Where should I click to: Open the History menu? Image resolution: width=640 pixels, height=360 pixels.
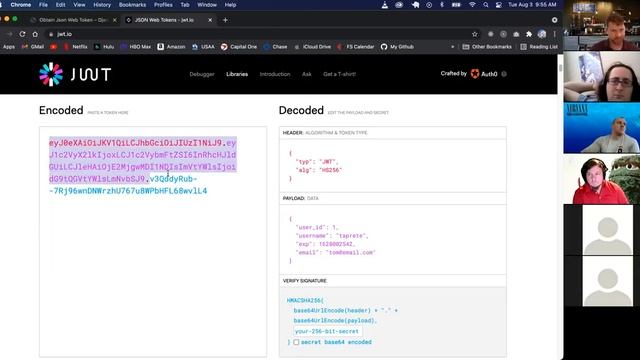pos(102,5)
